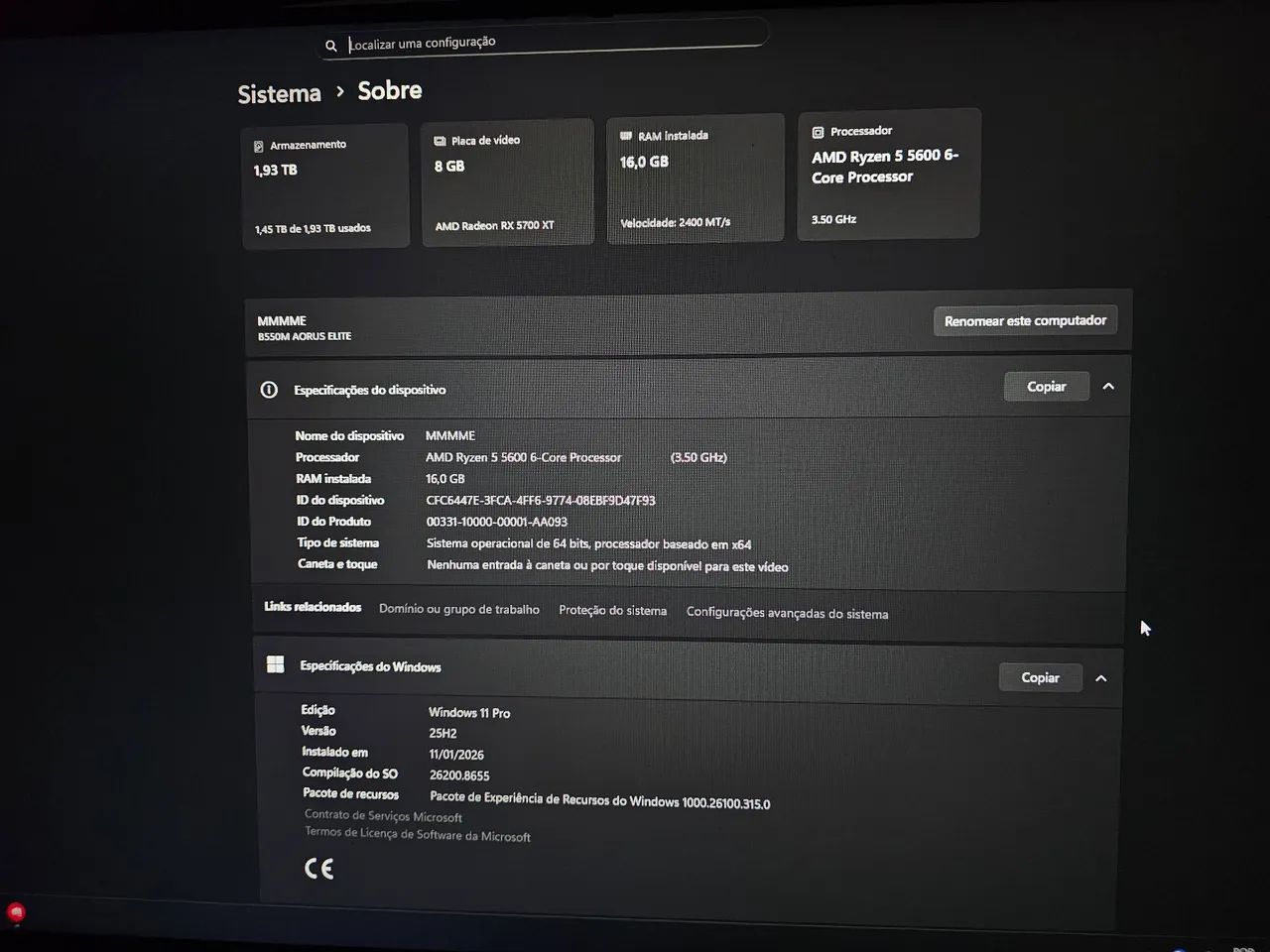Click 'Velocidade: 2400 MT/s' text
This screenshot has height=952, width=1270.
coord(675,222)
